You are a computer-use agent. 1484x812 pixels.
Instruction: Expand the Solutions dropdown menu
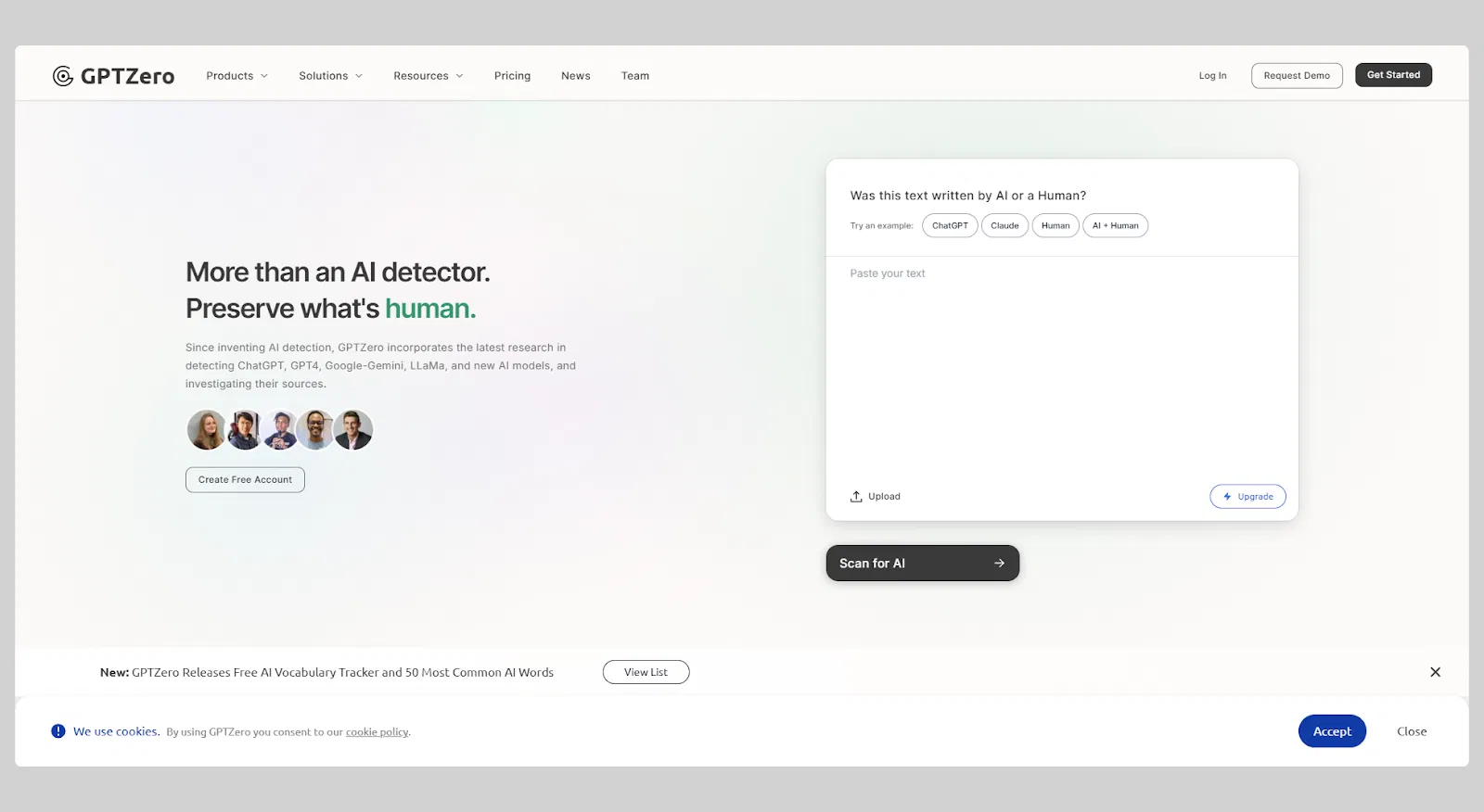(331, 76)
